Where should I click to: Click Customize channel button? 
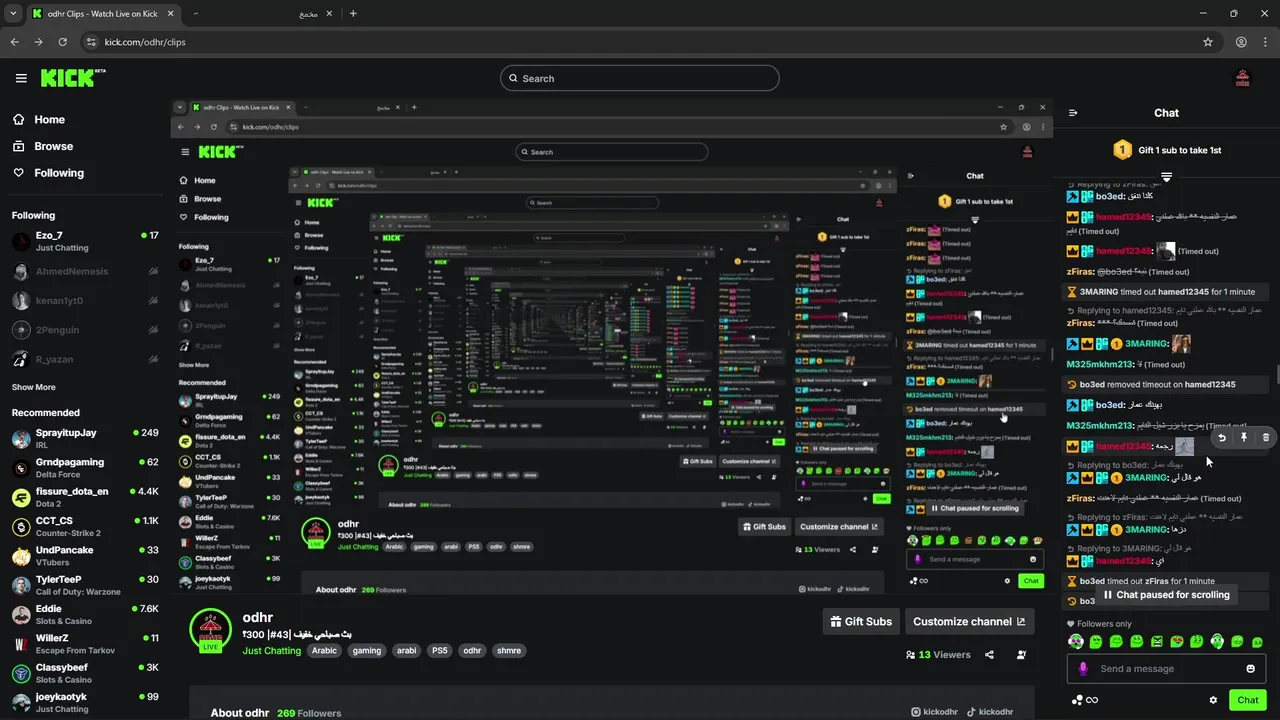click(969, 621)
